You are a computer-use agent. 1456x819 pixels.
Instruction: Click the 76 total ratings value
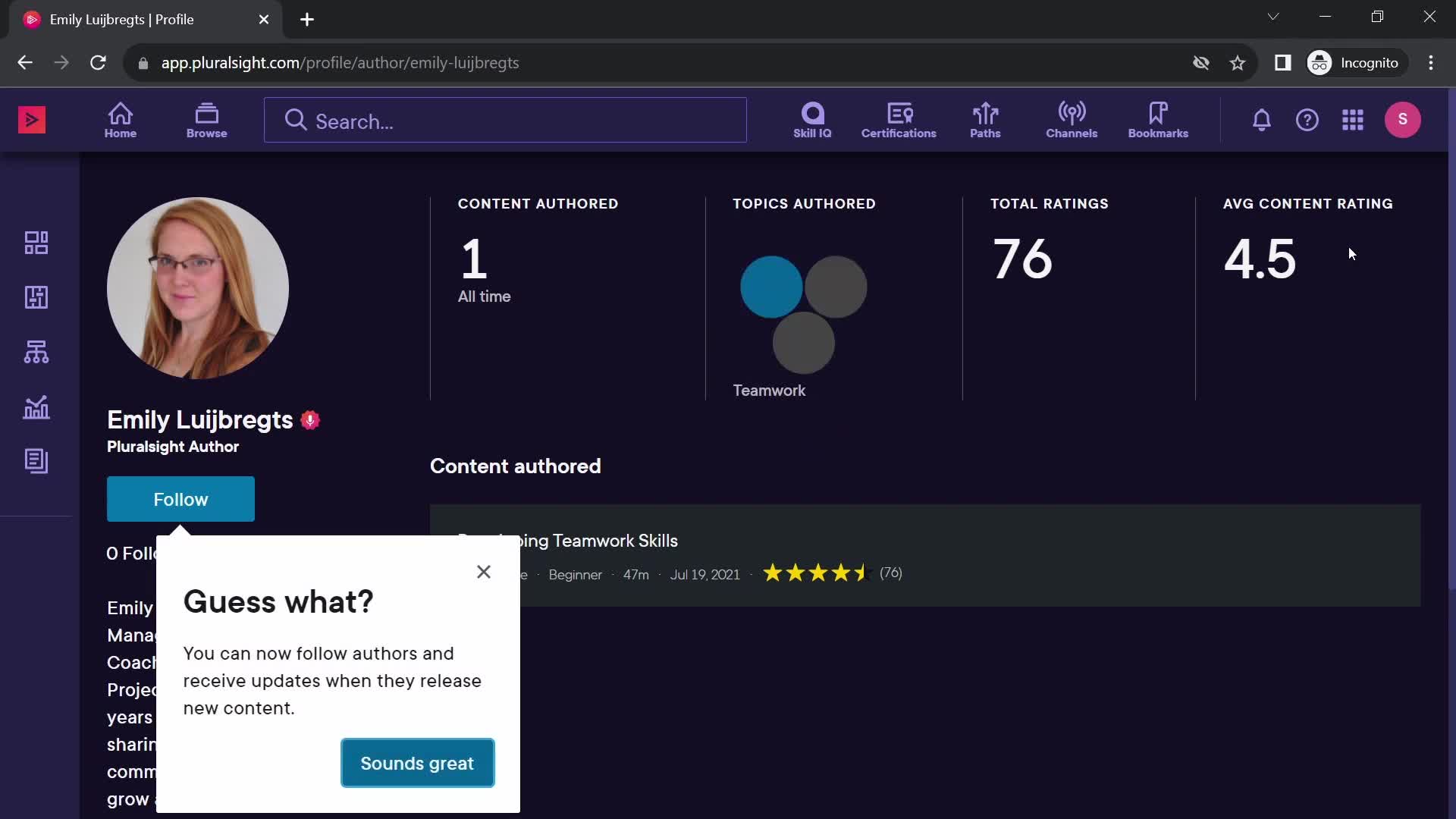point(1022,259)
